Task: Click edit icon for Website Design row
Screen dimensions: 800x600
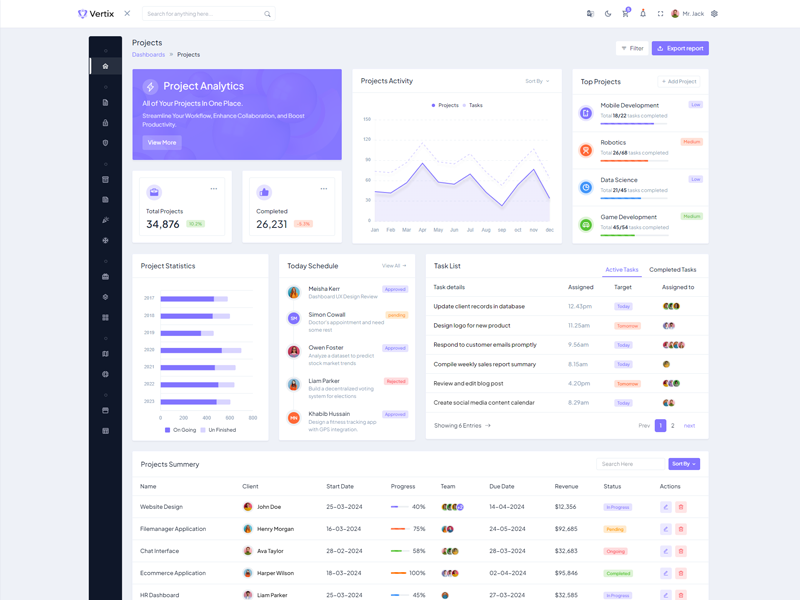Action: [666, 507]
